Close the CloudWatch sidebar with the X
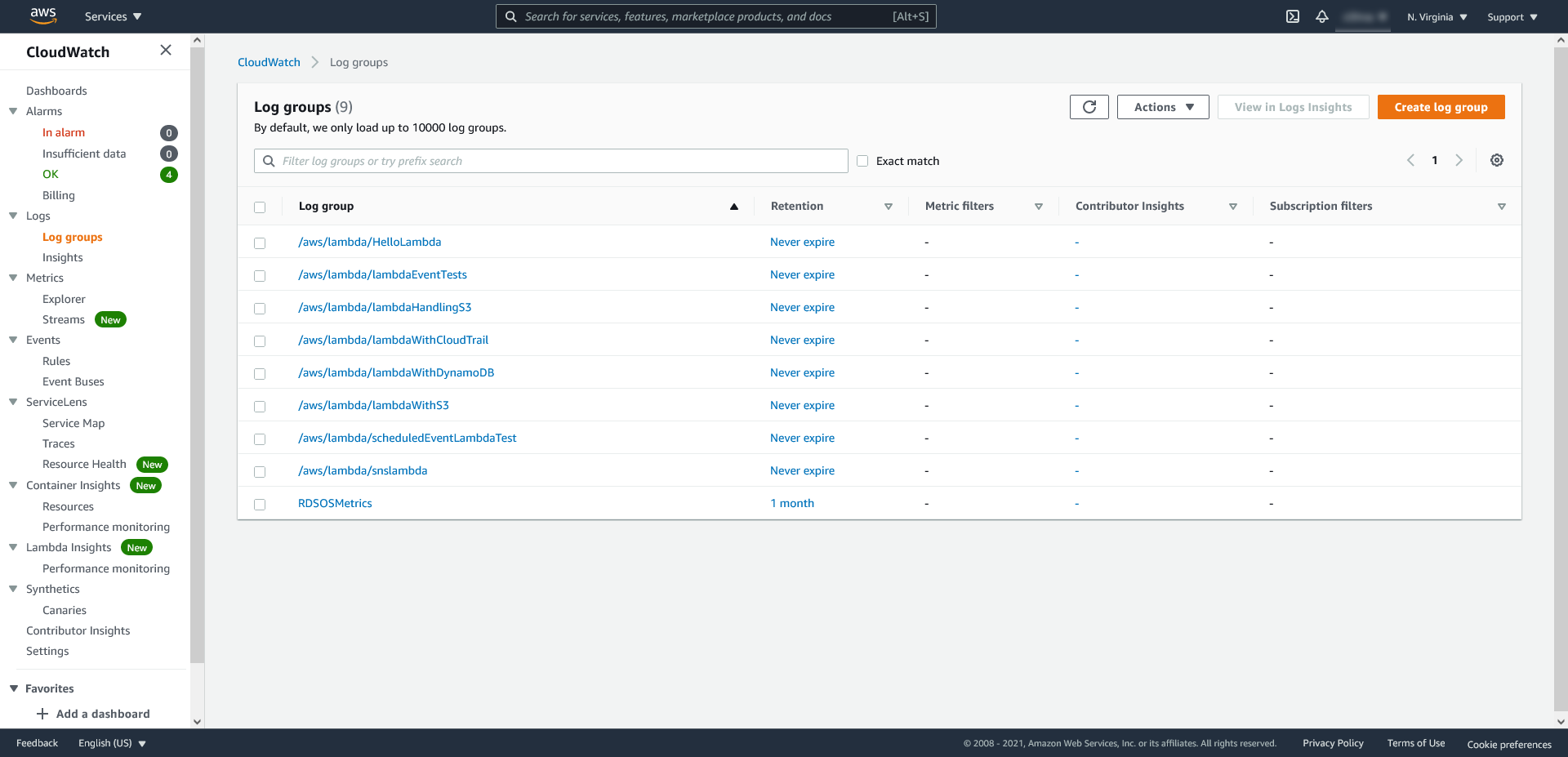1568x757 pixels. [166, 51]
